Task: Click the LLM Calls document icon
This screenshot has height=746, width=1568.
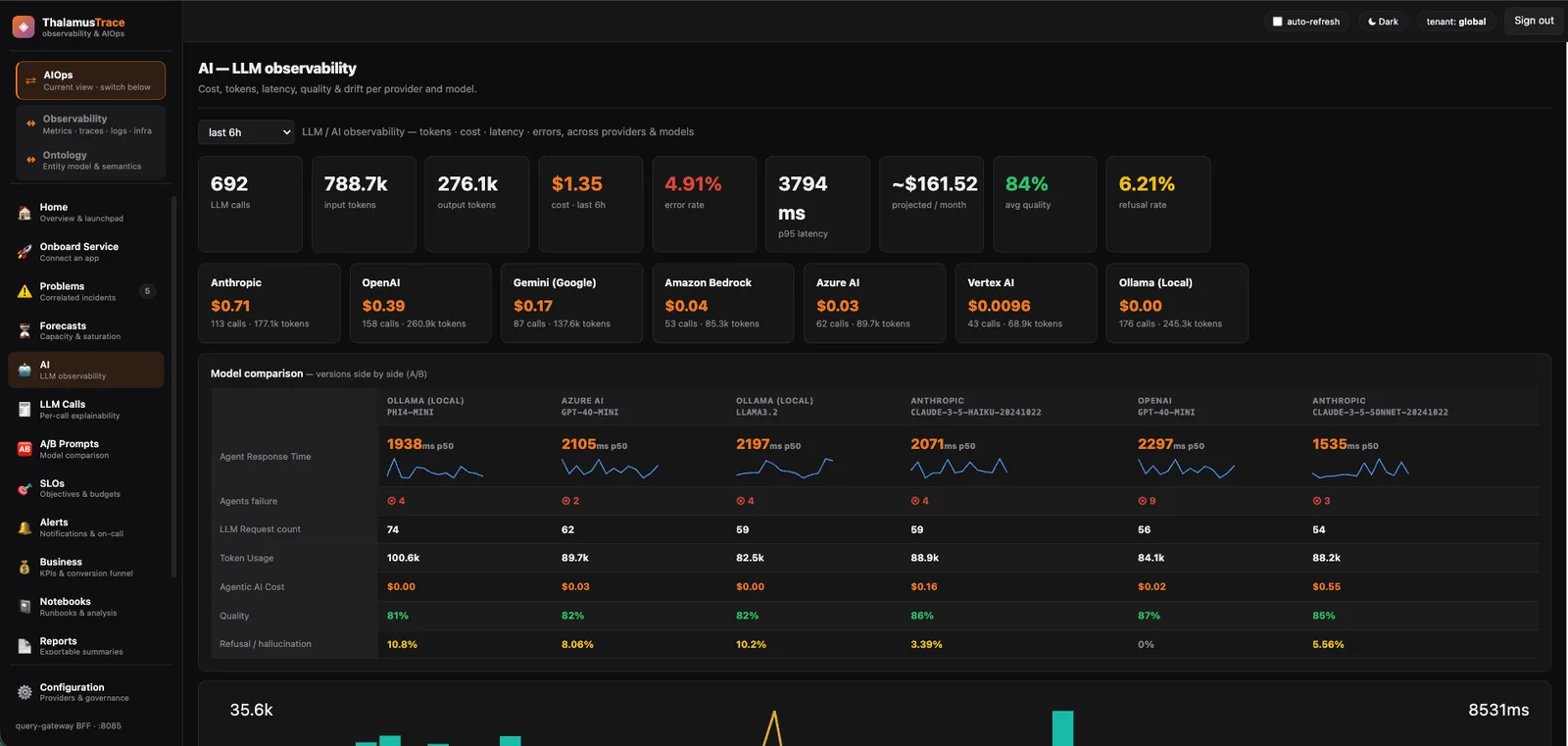Action: click(24, 410)
